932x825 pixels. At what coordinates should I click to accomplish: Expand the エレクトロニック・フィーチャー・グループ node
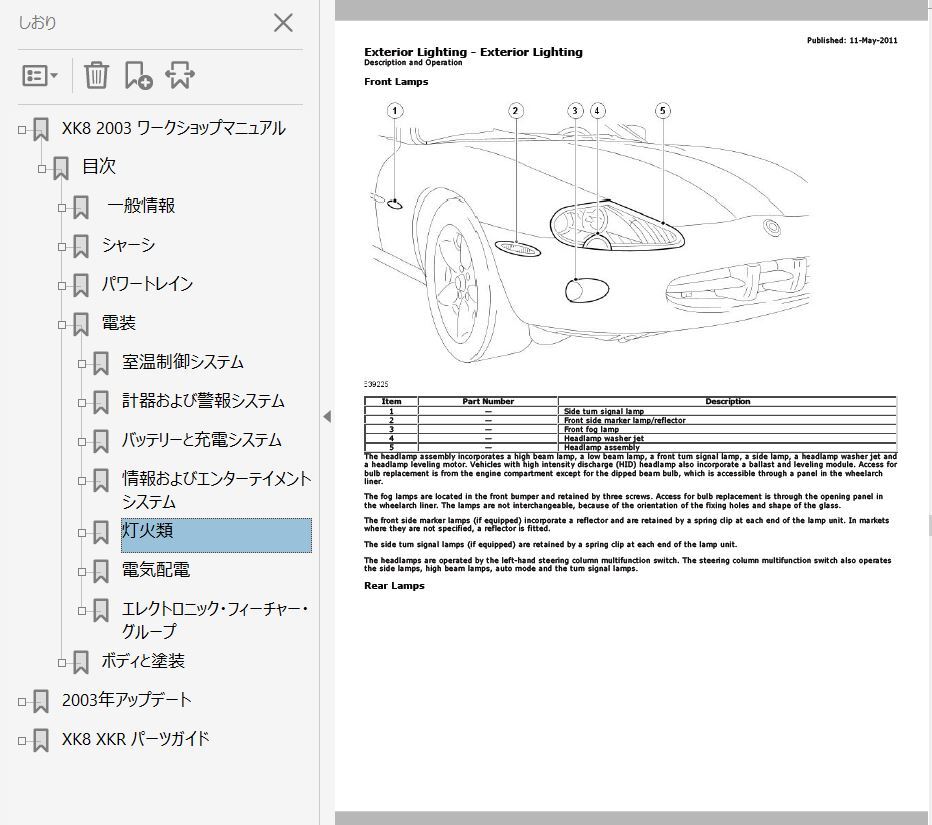(x=82, y=610)
